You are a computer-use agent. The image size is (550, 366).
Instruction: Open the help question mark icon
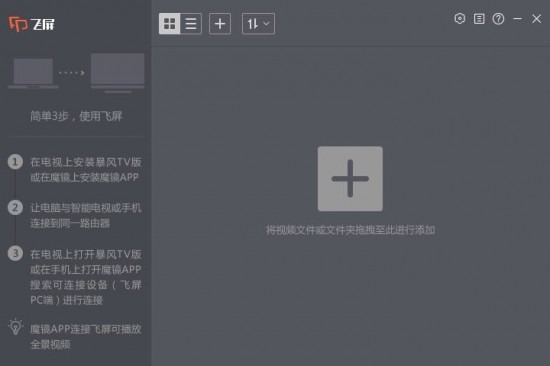click(x=498, y=19)
